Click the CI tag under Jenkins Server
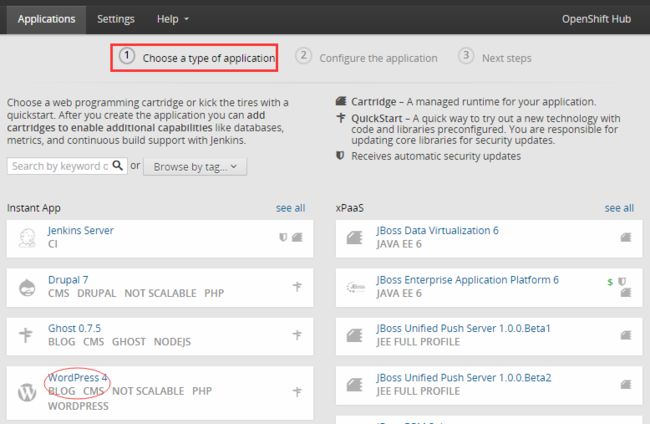650x424 pixels. tap(53, 244)
